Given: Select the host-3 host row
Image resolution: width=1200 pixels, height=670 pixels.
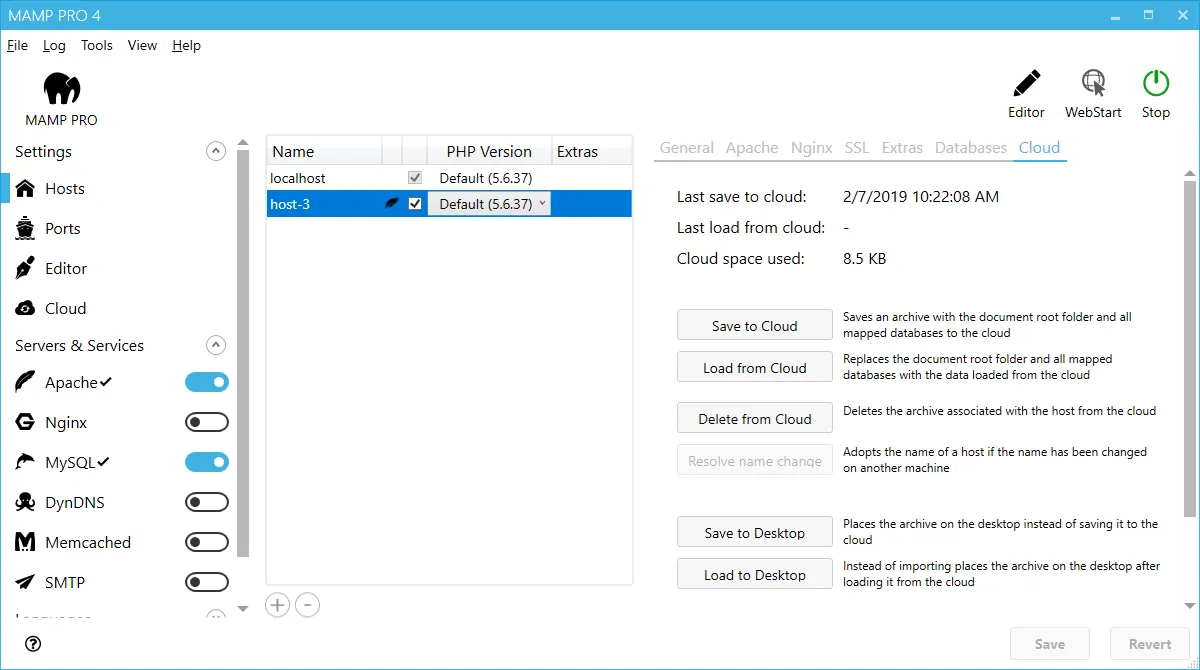Looking at the screenshot, I should click(449, 203).
